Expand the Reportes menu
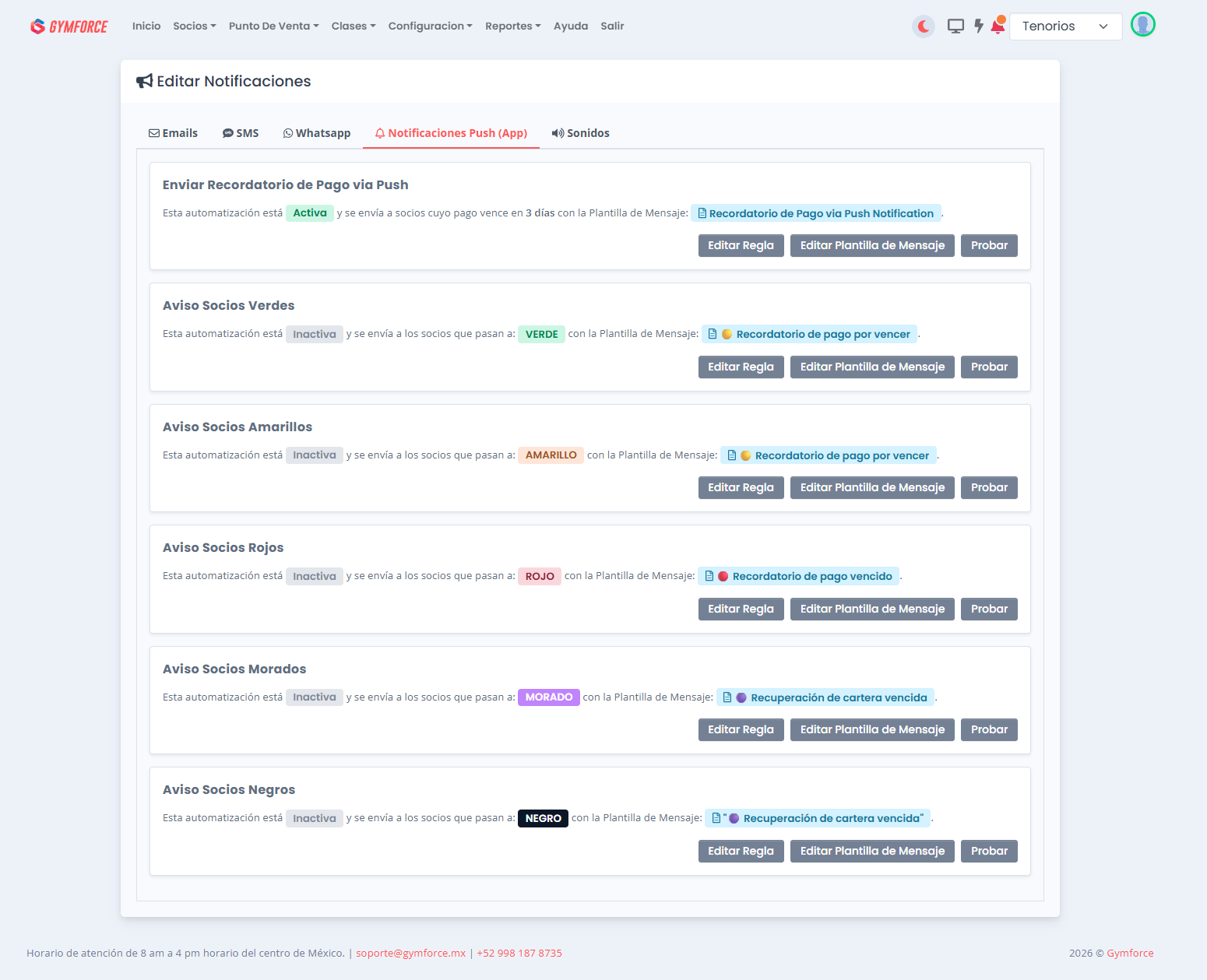The height and width of the screenshot is (980, 1207). [x=513, y=26]
